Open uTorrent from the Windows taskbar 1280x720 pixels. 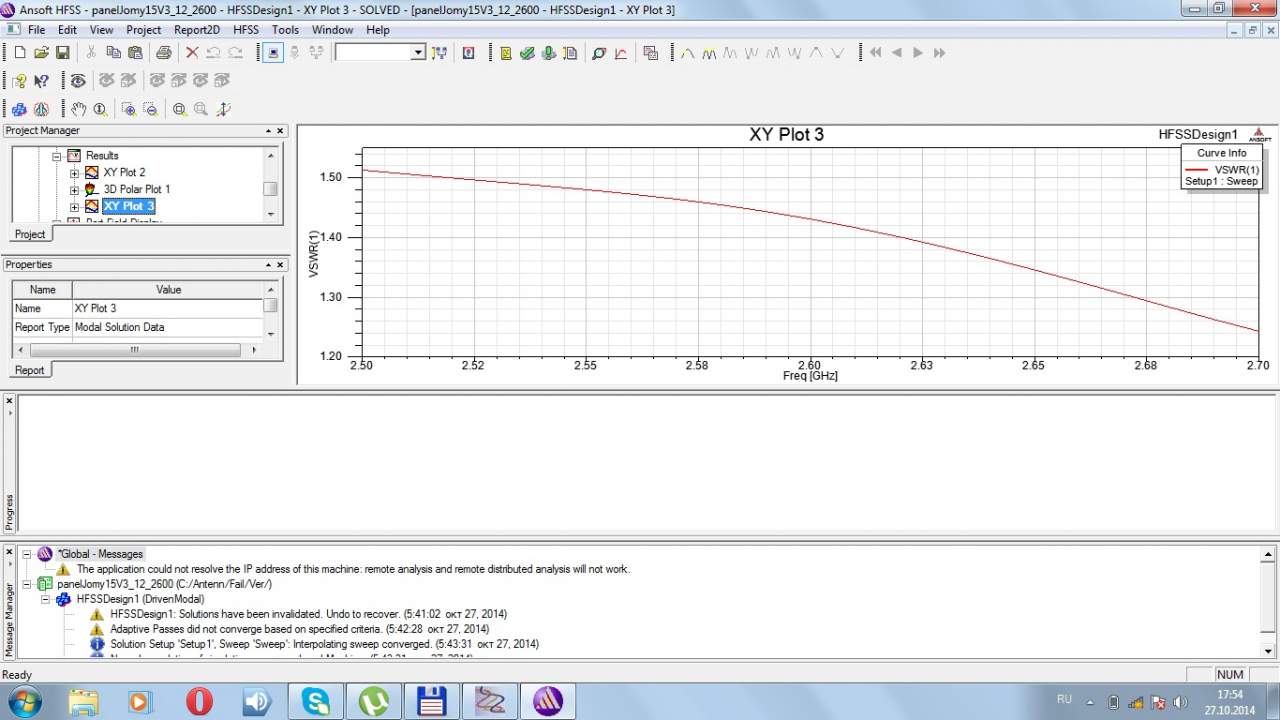coord(373,701)
